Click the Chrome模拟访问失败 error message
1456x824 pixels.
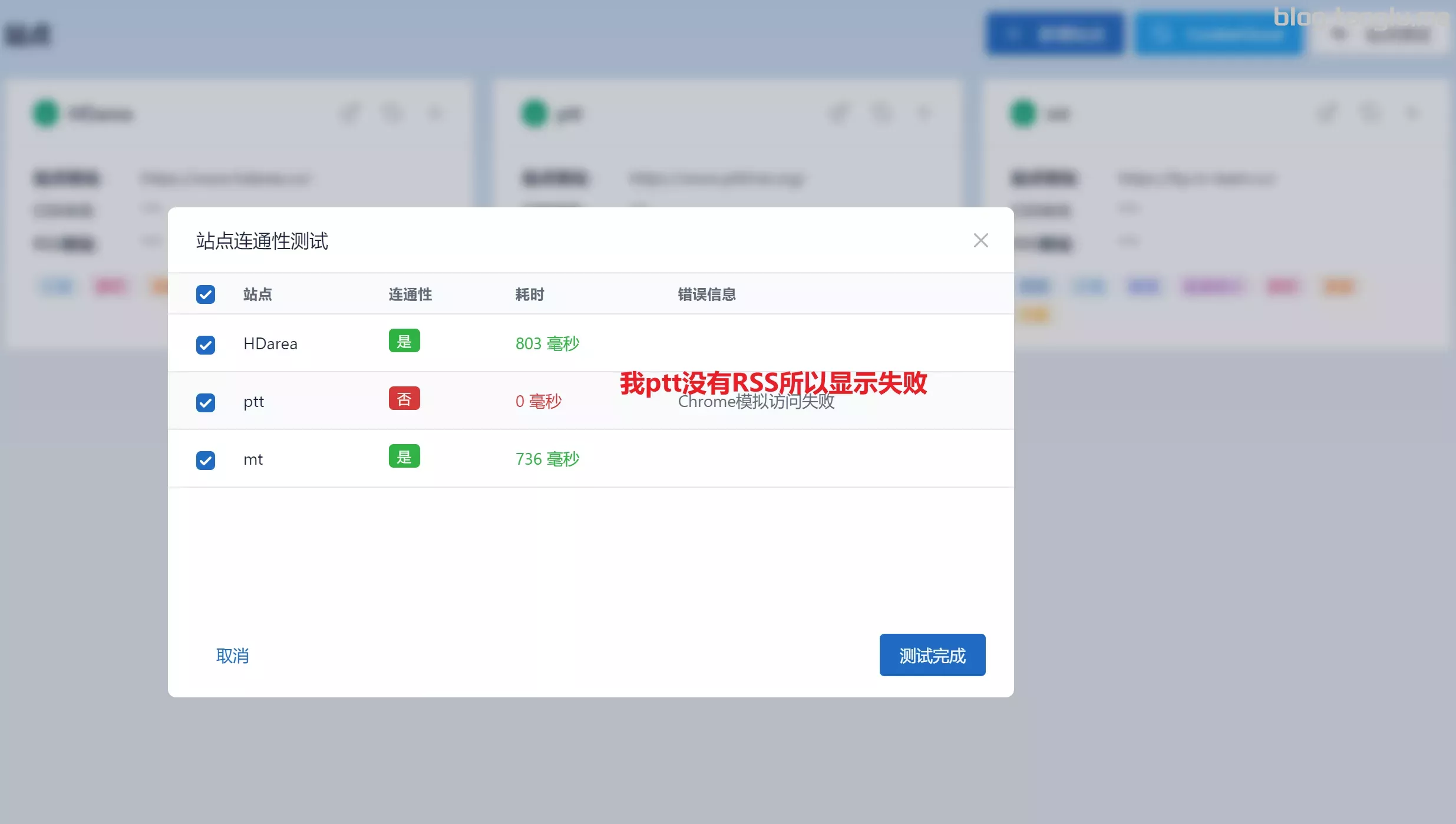[756, 403]
